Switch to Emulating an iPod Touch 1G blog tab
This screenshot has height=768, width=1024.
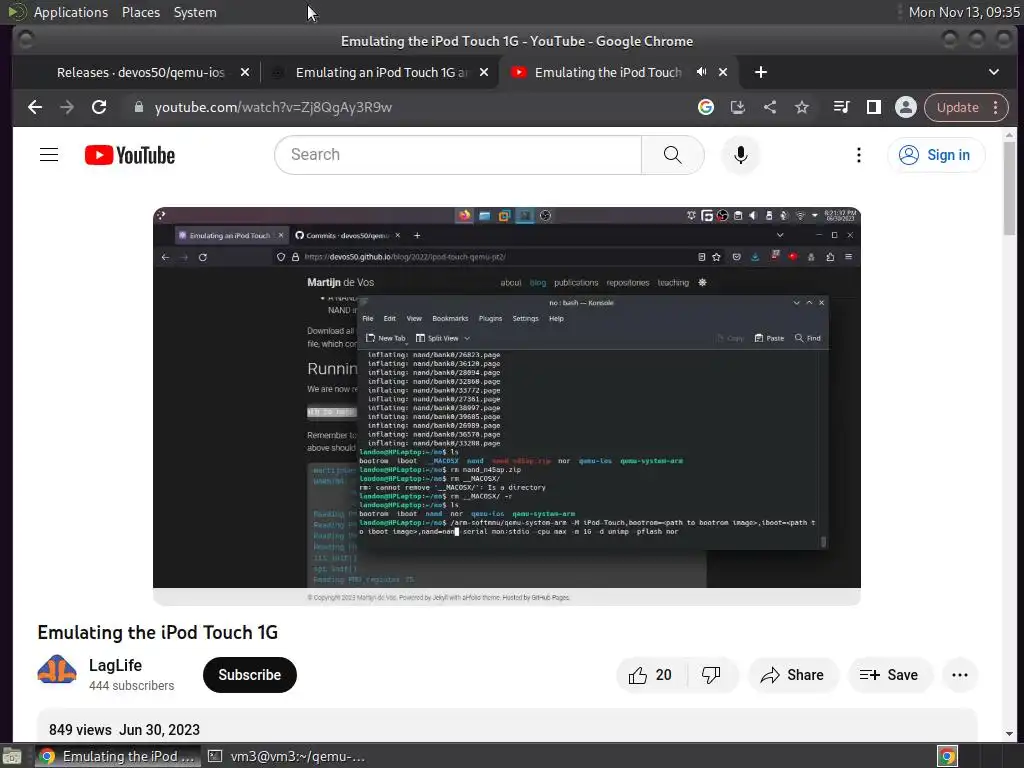[381, 72]
